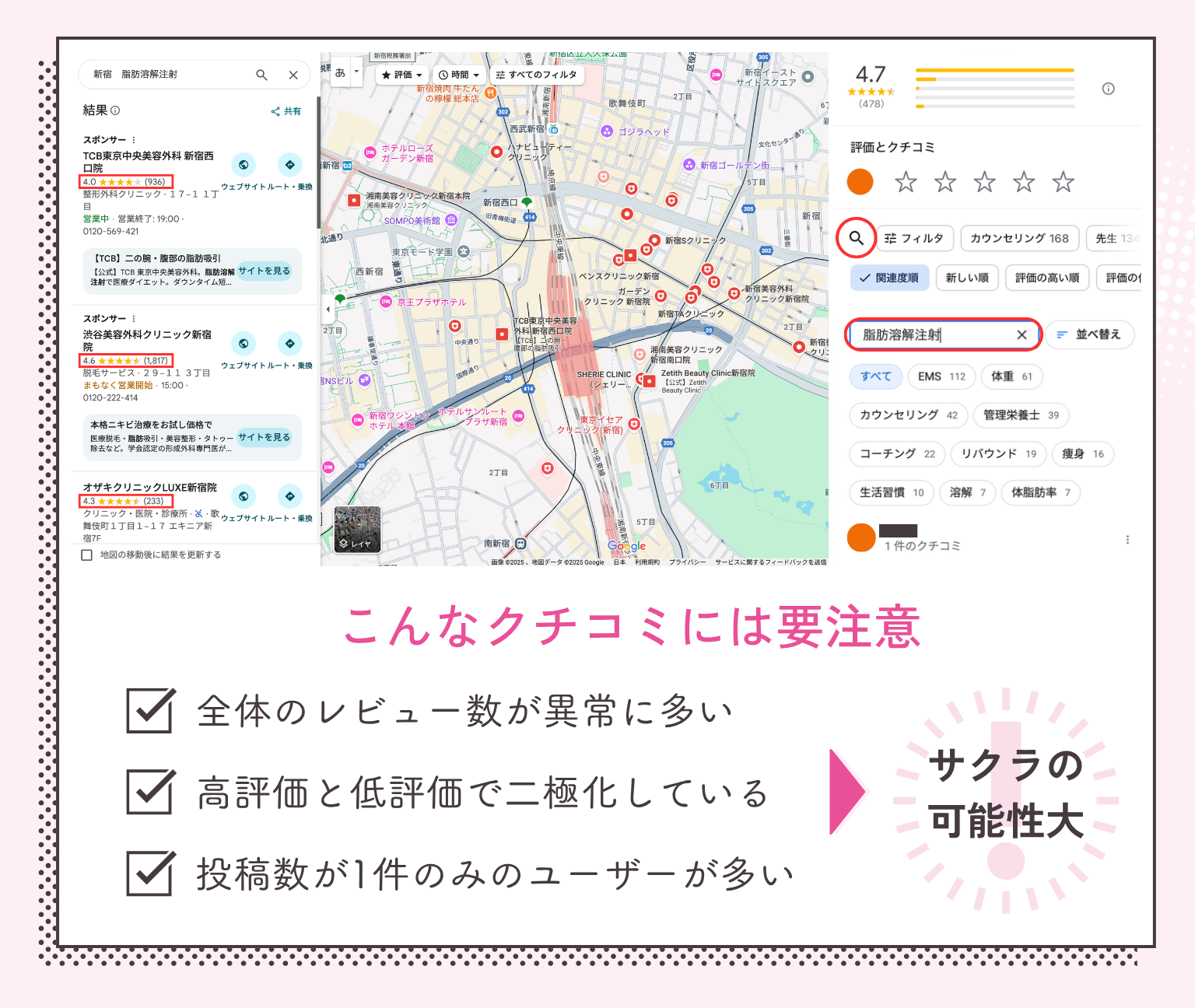Viewport: 1195px width, 1008px height.
Task: Select the 先生 topic chip
Action: pyautogui.click(x=1114, y=238)
